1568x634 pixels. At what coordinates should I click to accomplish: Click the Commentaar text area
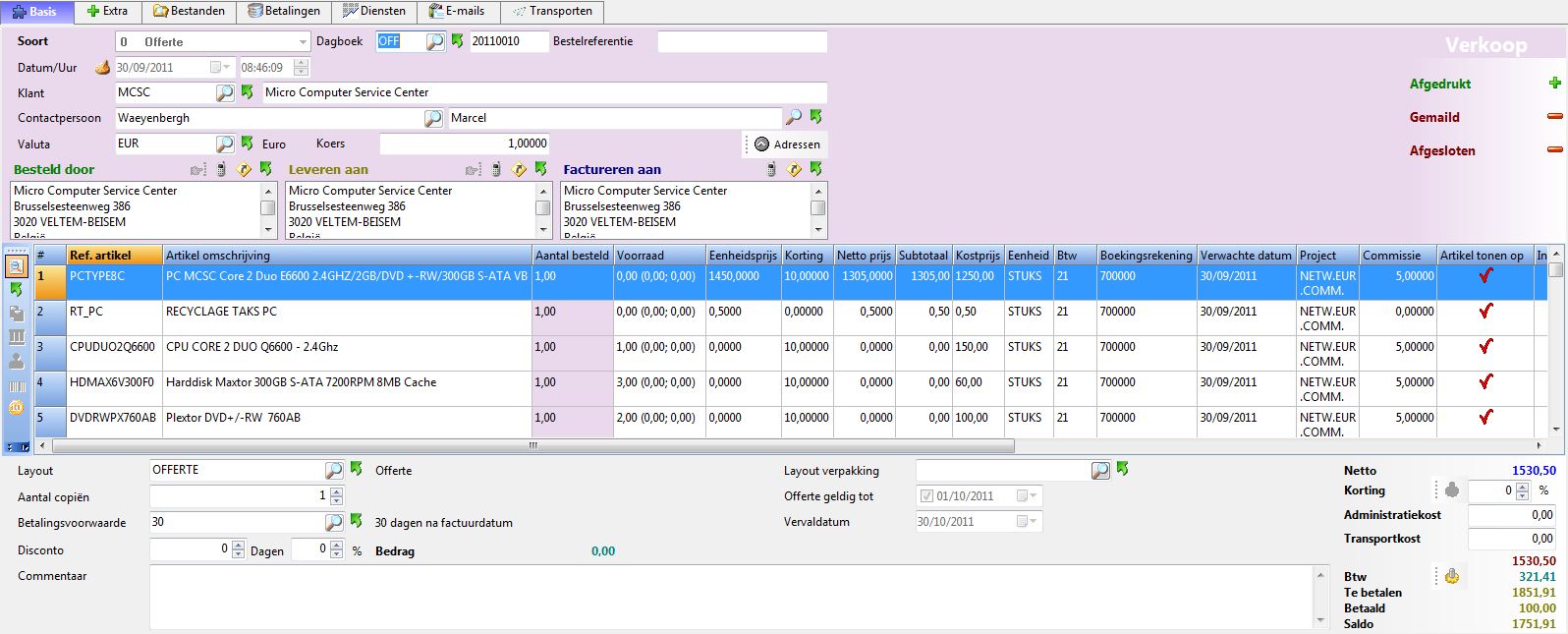click(731, 597)
